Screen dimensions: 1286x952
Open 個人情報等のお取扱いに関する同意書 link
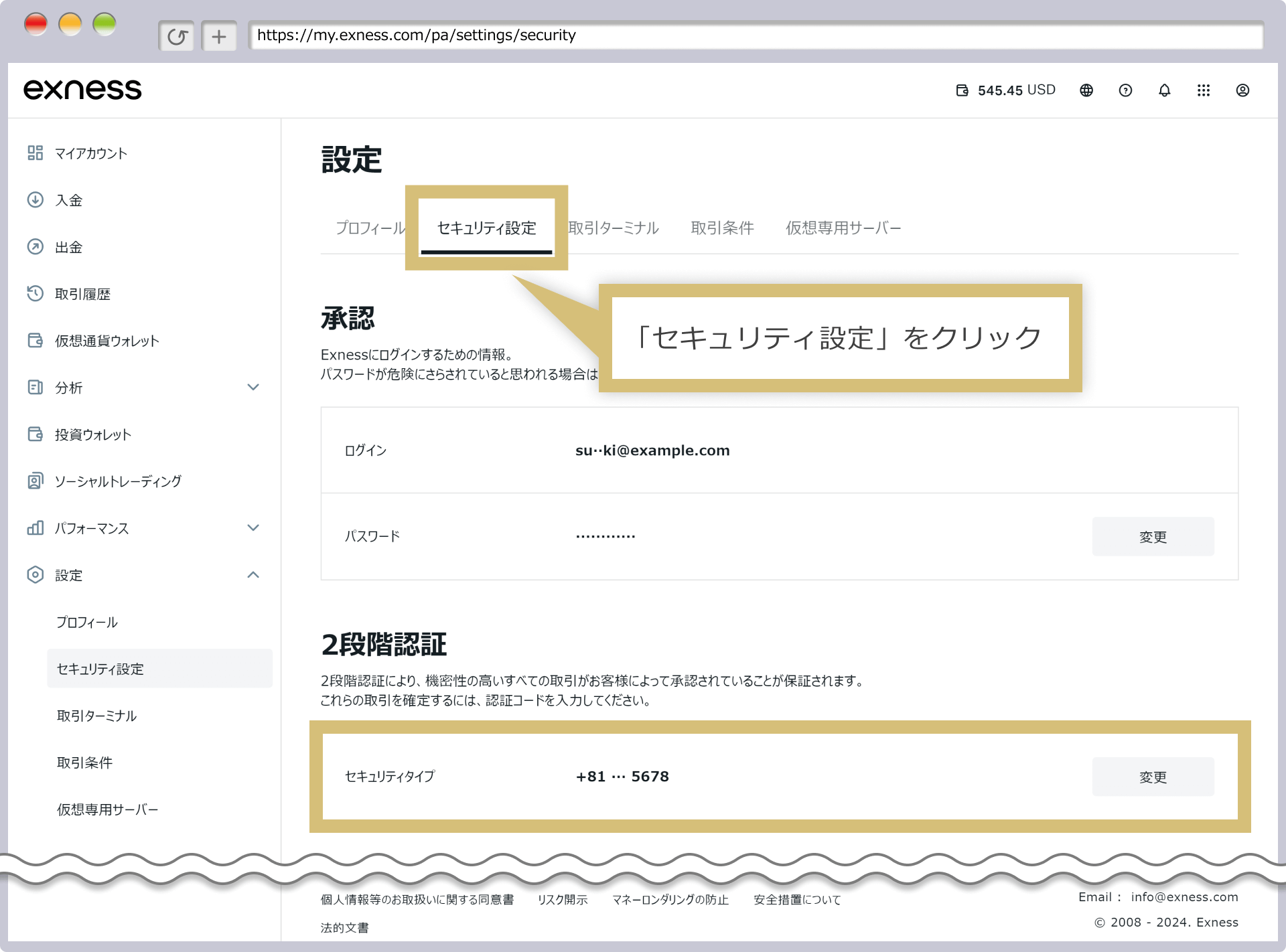(x=417, y=900)
